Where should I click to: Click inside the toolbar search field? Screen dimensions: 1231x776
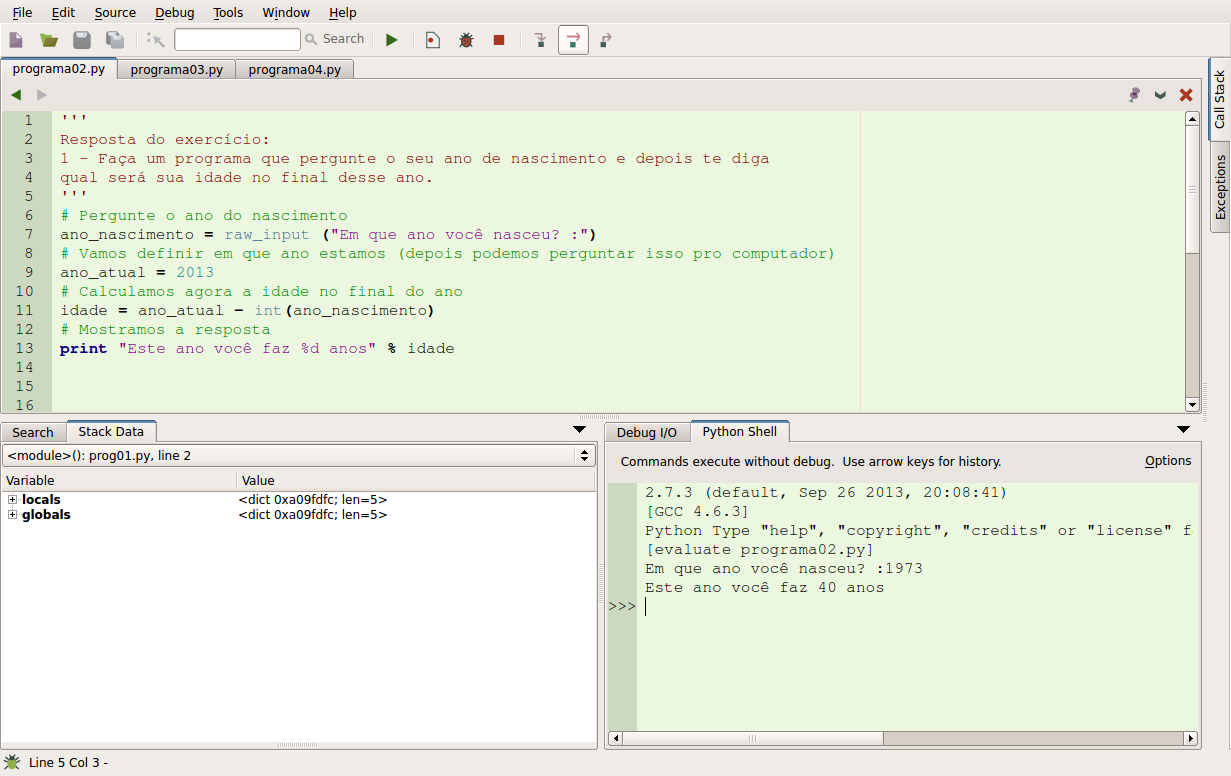pyautogui.click(x=236, y=39)
